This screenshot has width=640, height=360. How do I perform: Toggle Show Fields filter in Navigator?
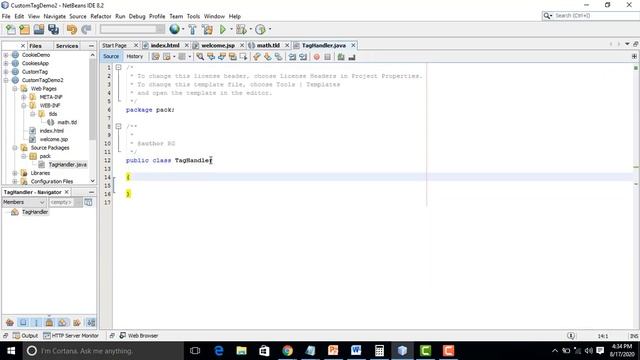(23, 322)
